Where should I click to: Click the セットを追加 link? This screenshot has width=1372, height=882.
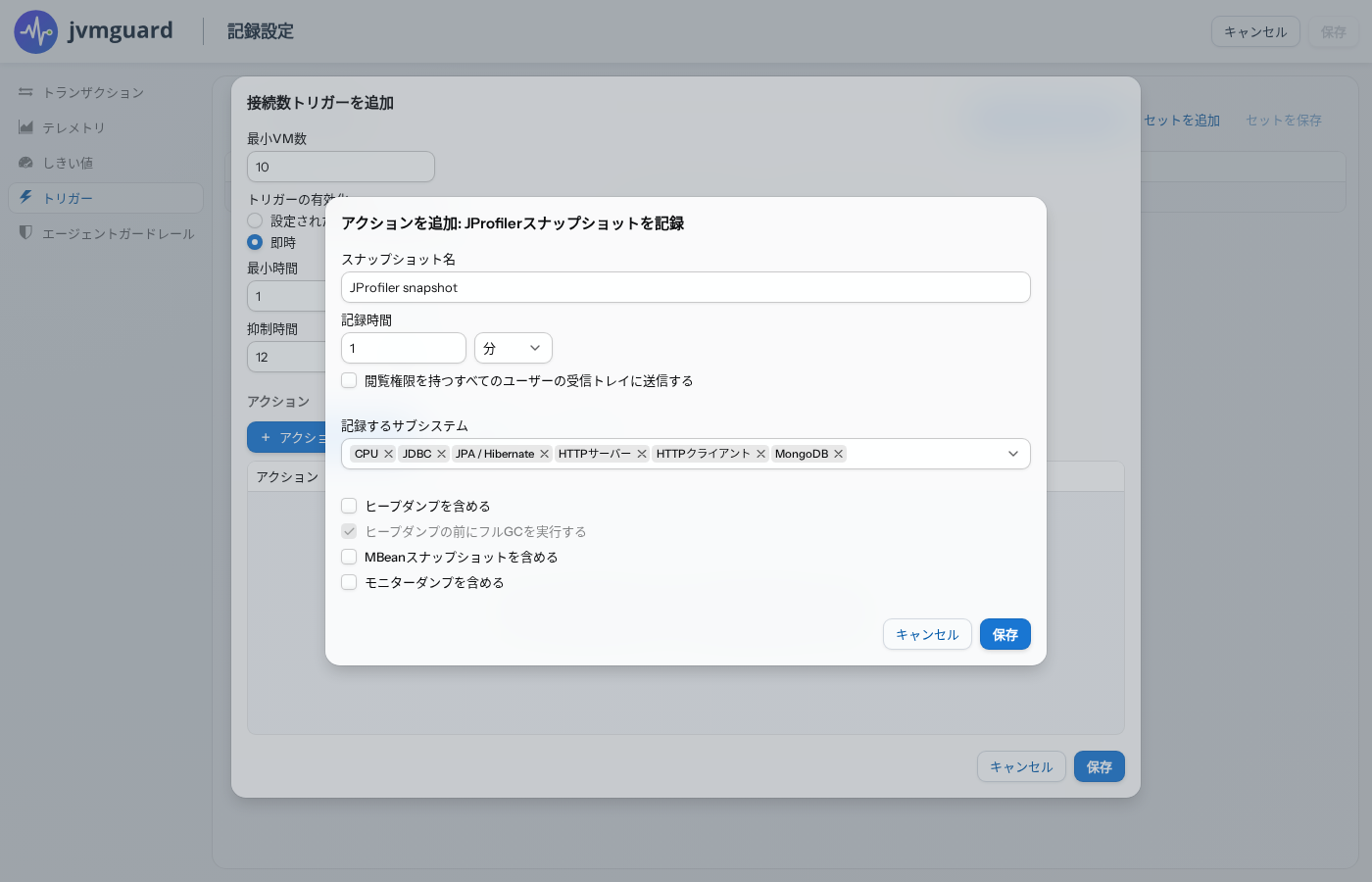point(1182,120)
